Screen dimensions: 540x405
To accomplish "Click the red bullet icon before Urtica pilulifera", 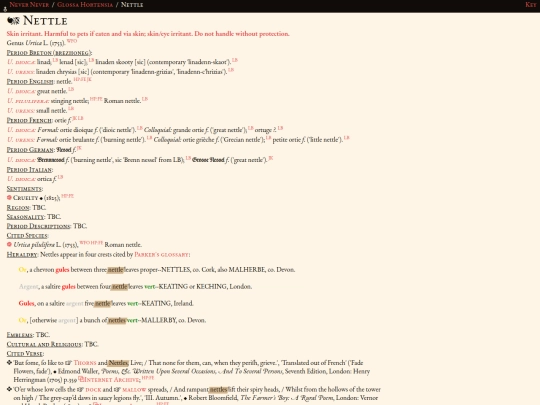I will click(9, 245).
